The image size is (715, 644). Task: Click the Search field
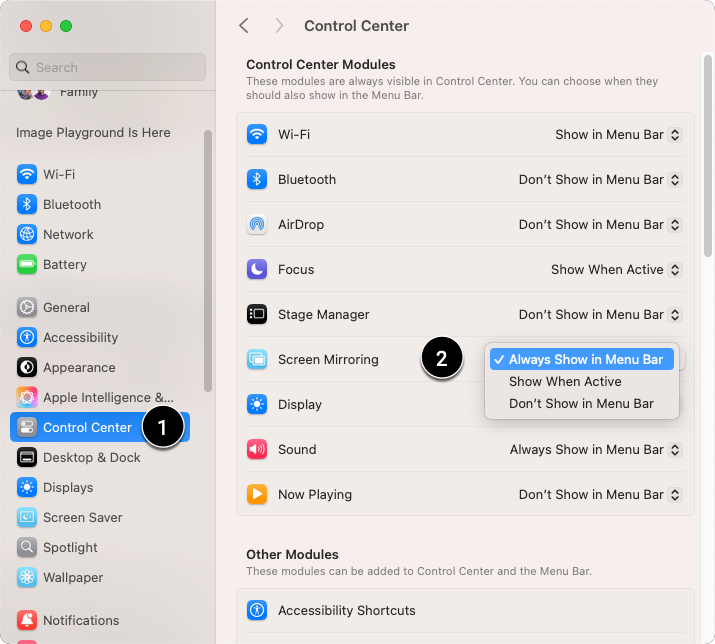pos(107,67)
